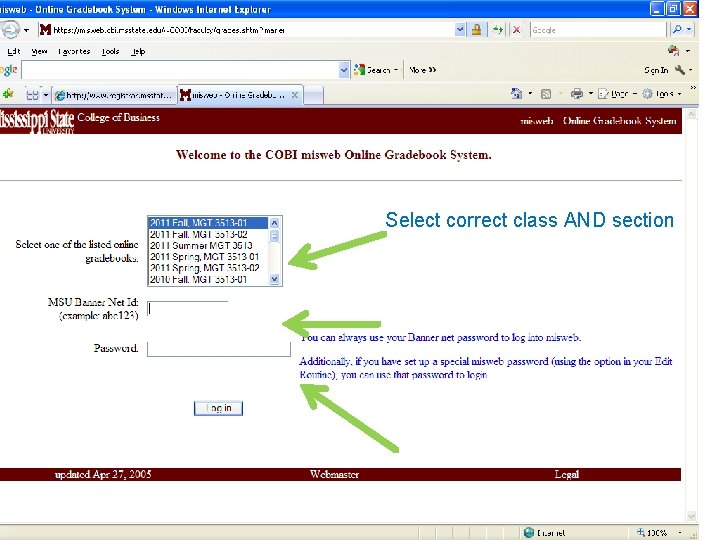Click the quick tabs grid icon

point(32,95)
